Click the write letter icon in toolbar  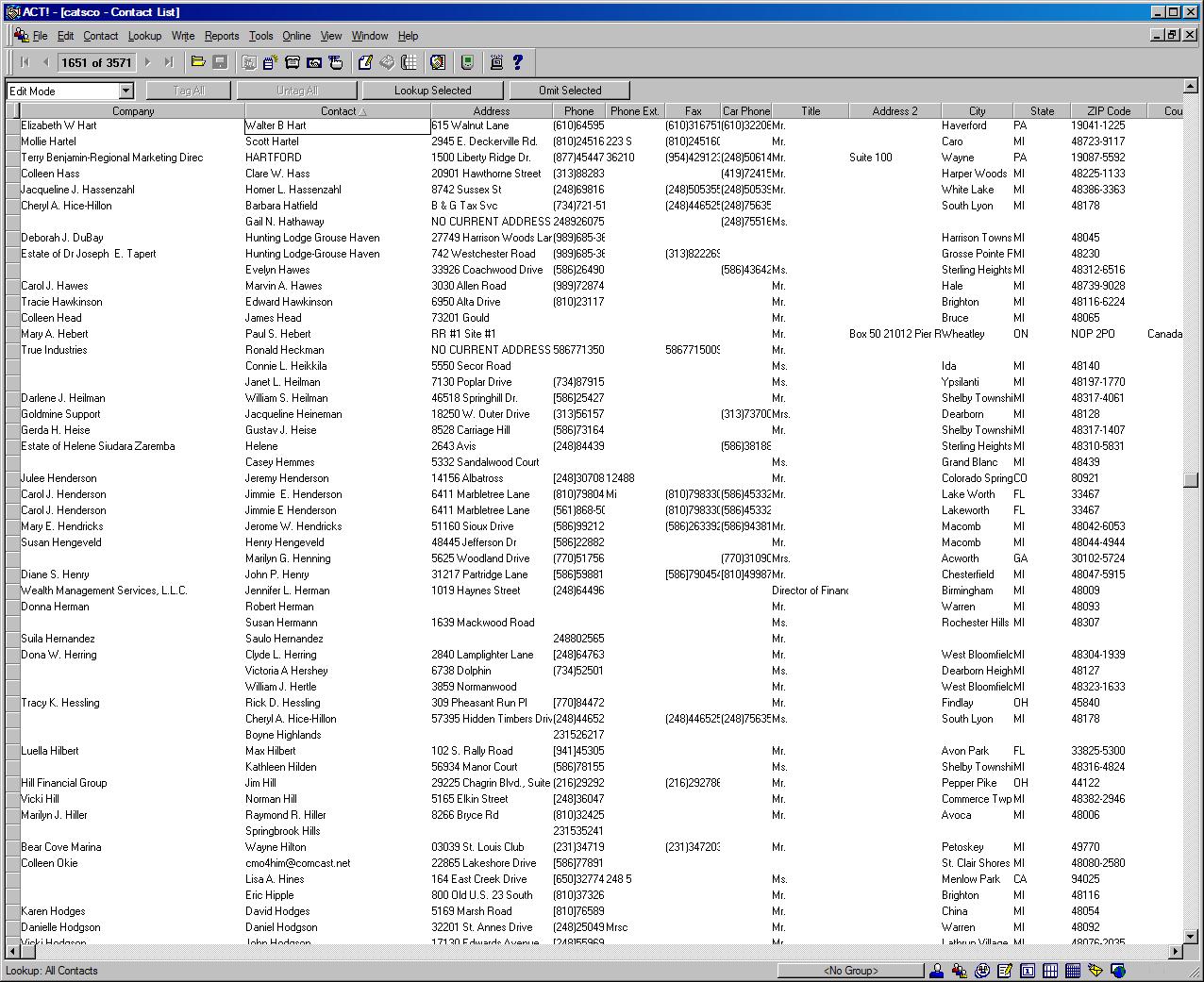click(x=364, y=62)
